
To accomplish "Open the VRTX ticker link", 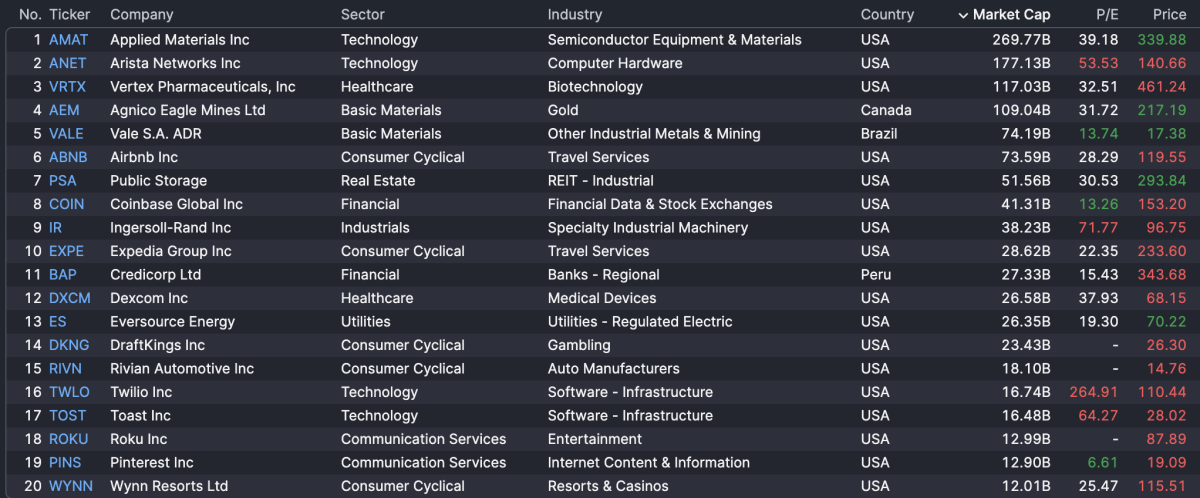I will pyautogui.click(x=67, y=87).
